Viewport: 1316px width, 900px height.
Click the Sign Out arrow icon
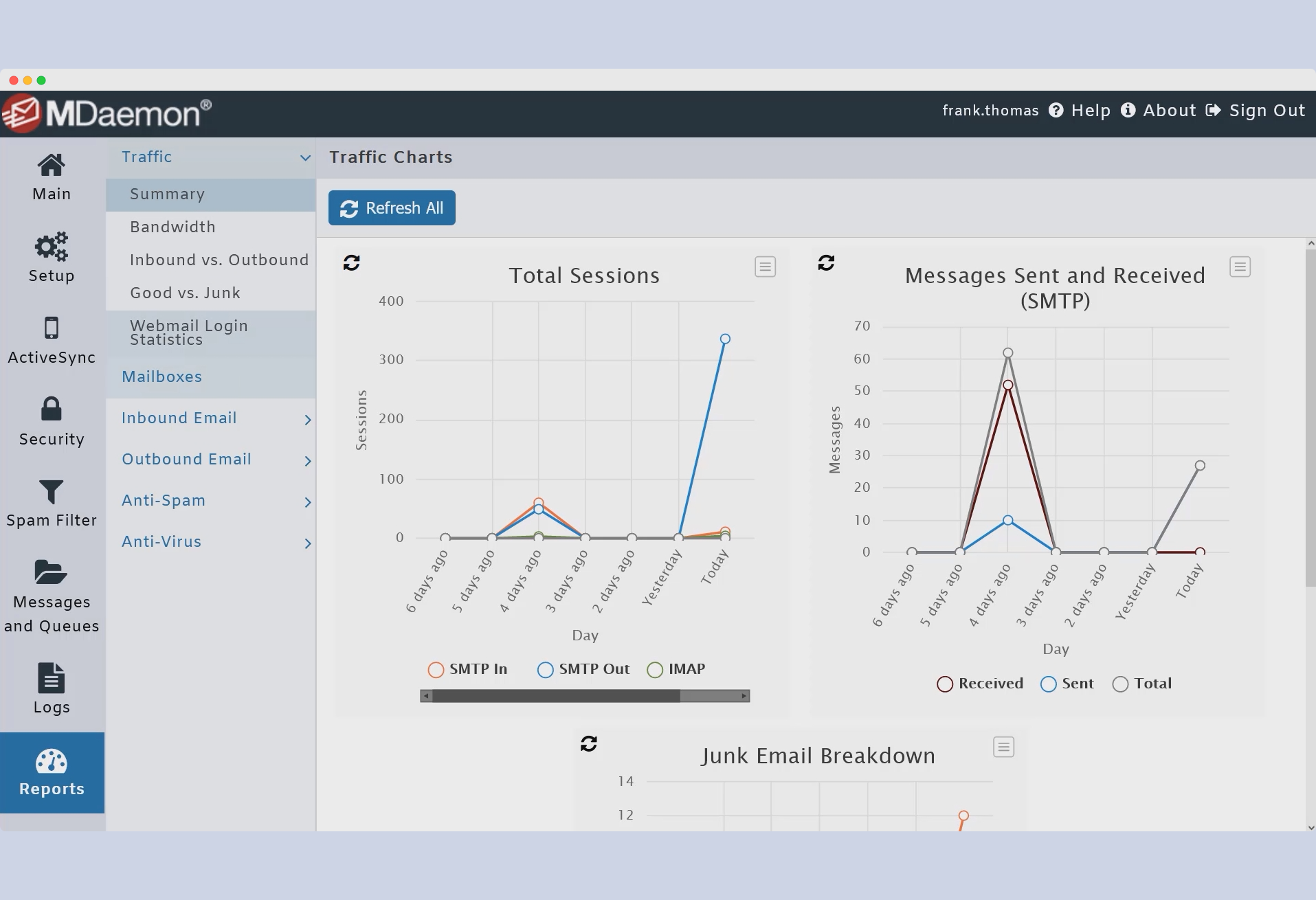pos(1214,111)
